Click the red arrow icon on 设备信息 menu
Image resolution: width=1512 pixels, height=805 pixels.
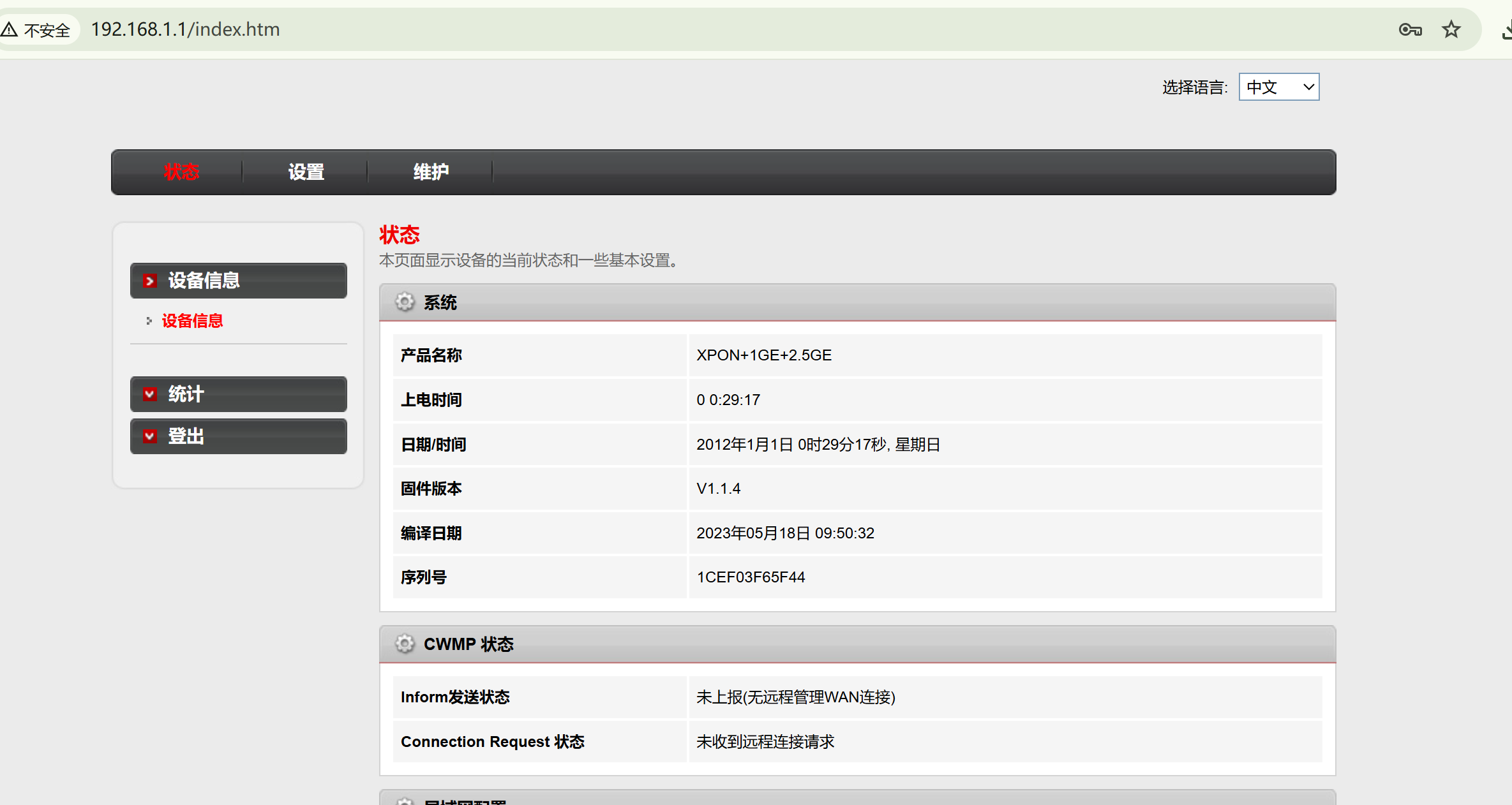[x=149, y=281]
